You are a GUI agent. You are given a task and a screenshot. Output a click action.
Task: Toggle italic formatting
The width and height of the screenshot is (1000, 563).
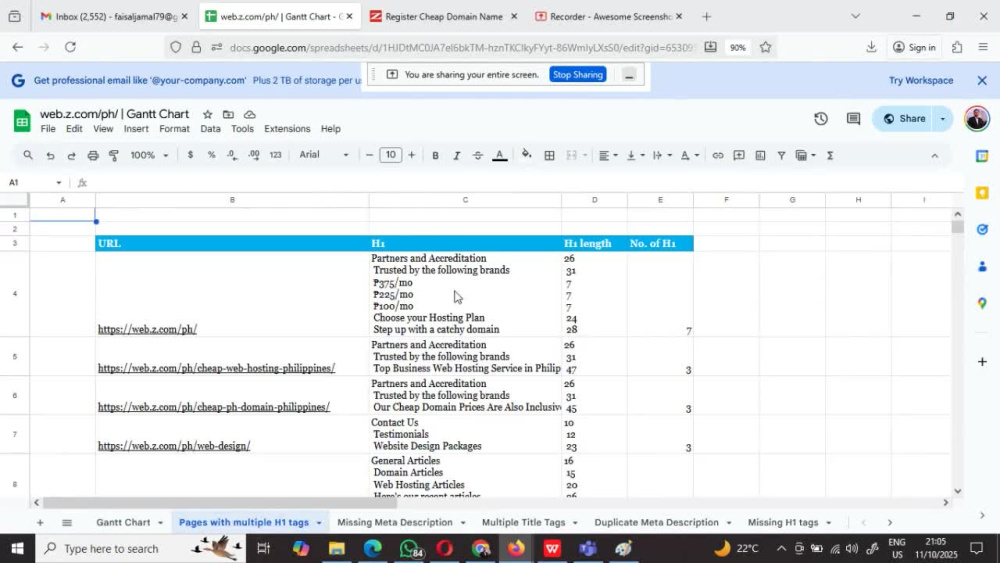[457, 155]
